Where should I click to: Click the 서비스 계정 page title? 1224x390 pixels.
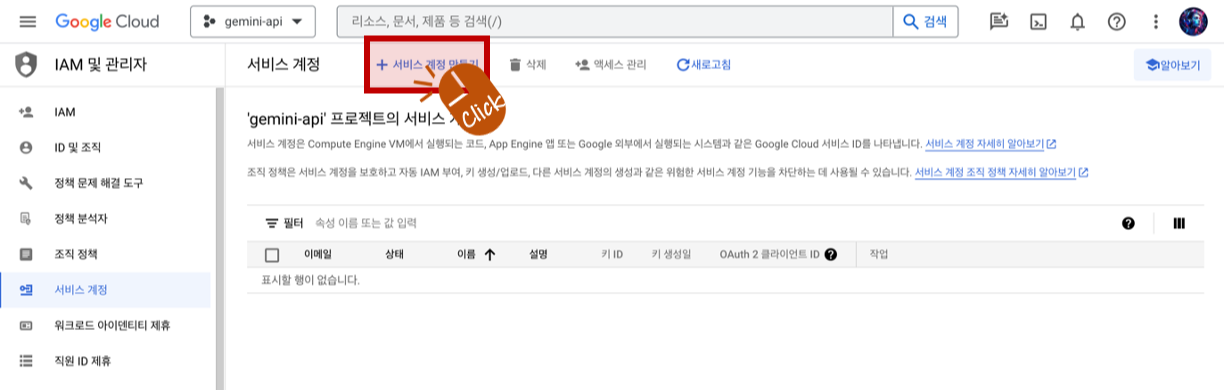pyautogui.click(x=283, y=65)
